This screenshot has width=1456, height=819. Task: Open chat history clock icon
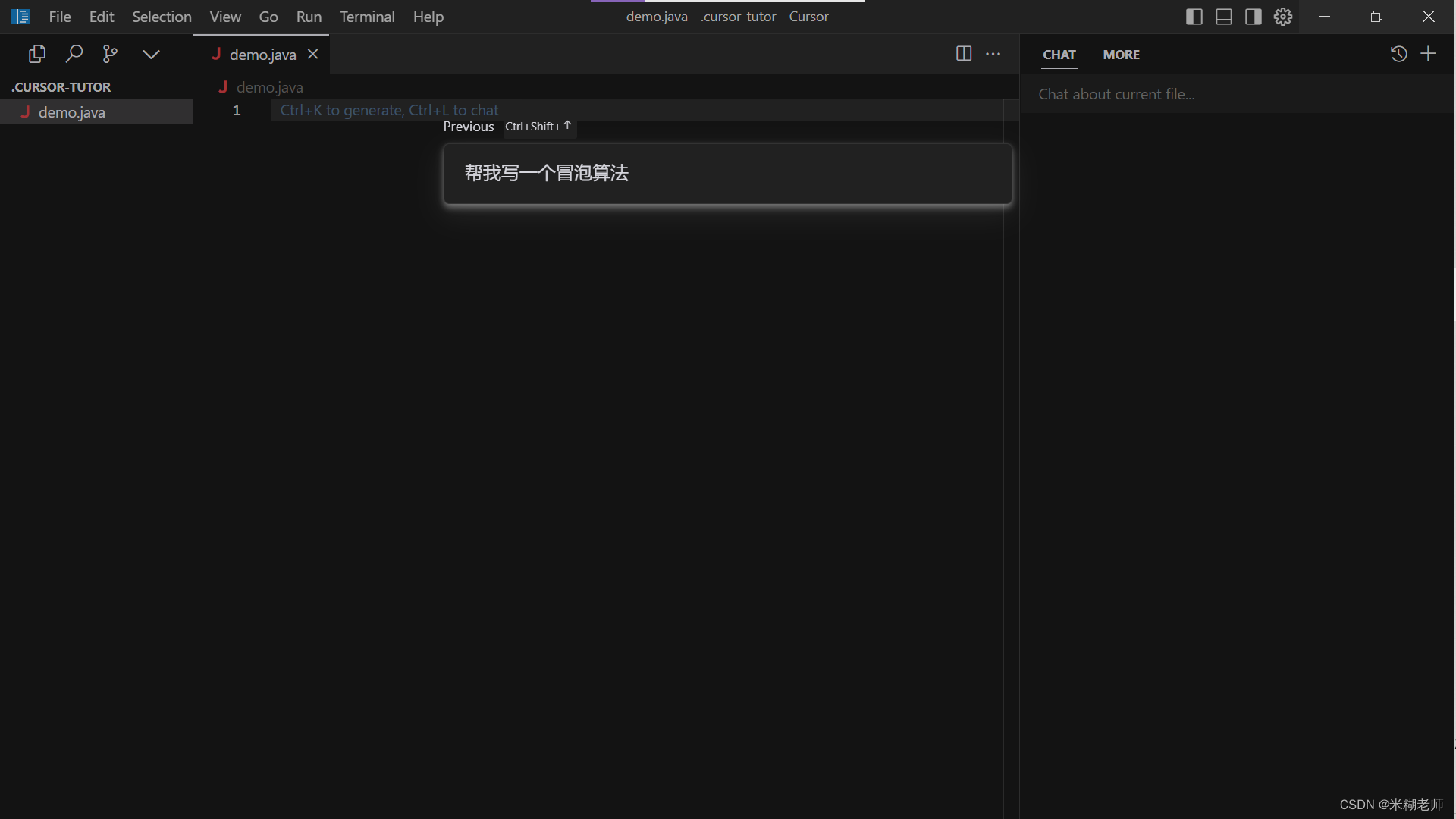(x=1398, y=54)
